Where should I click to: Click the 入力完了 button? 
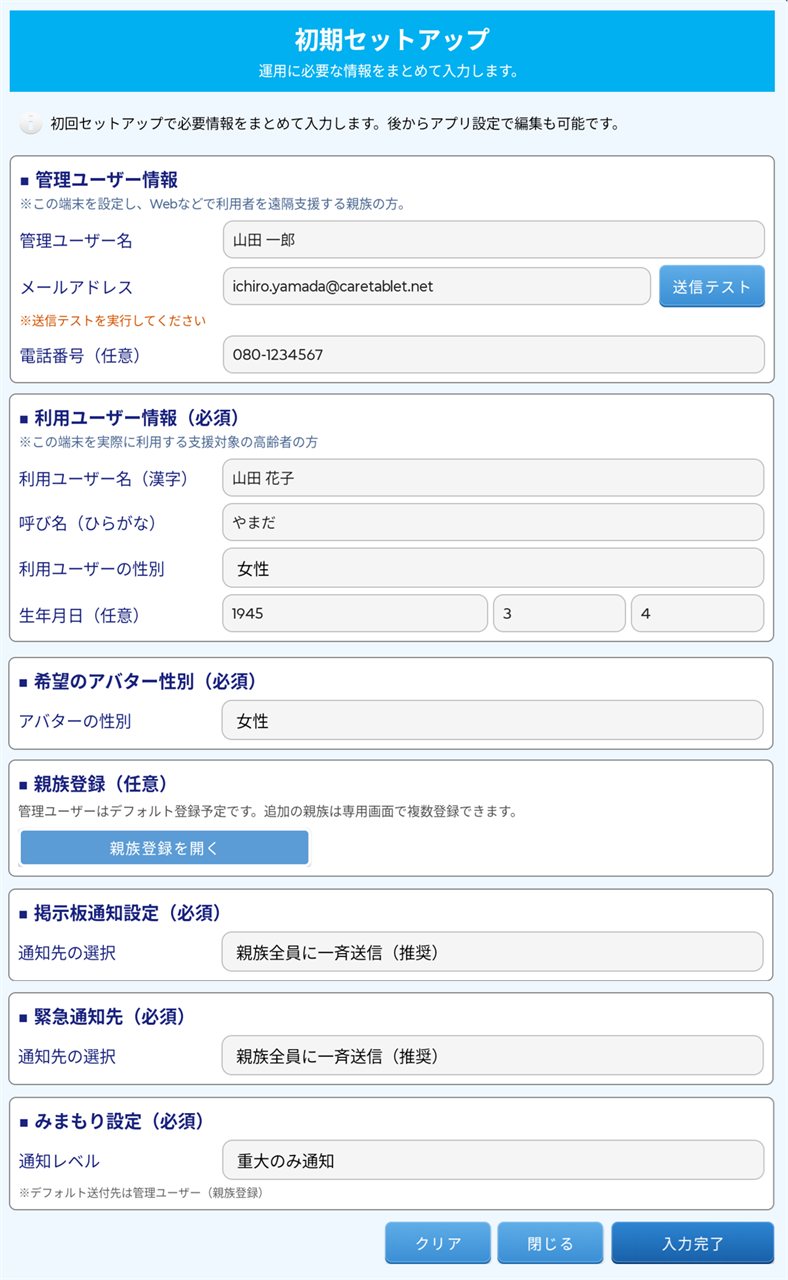(693, 1243)
